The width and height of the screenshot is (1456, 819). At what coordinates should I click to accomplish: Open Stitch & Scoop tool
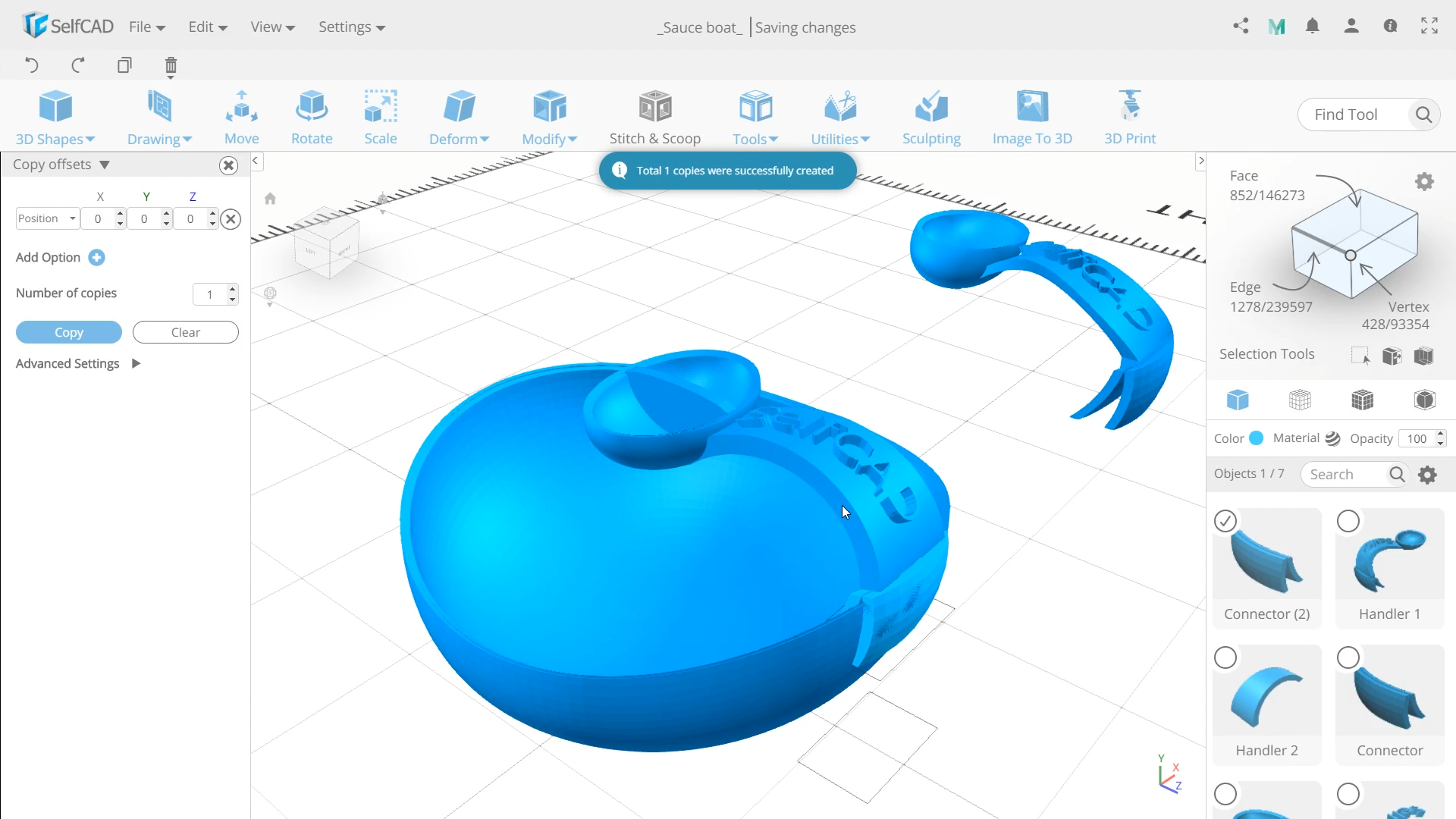pos(655,118)
